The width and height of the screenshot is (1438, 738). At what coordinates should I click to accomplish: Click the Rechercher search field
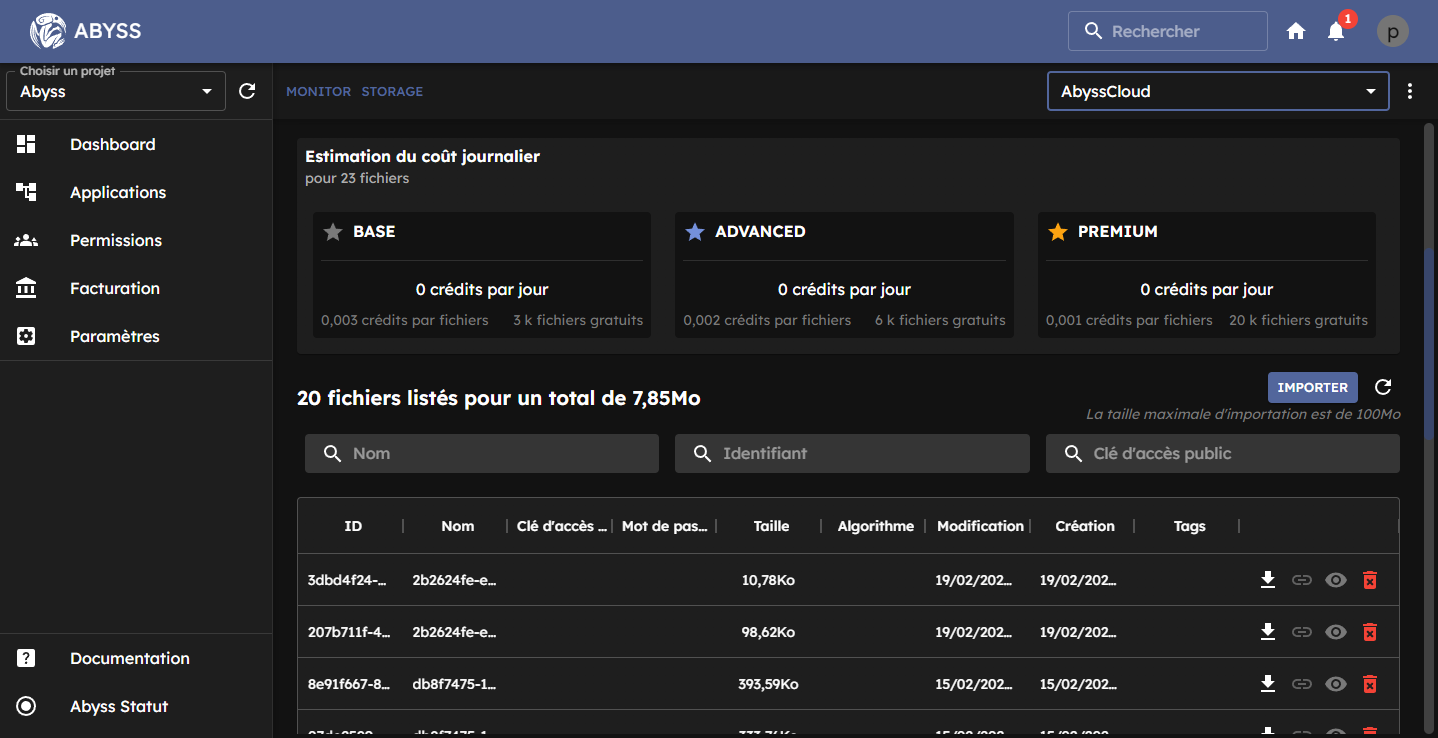[x=1168, y=31]
